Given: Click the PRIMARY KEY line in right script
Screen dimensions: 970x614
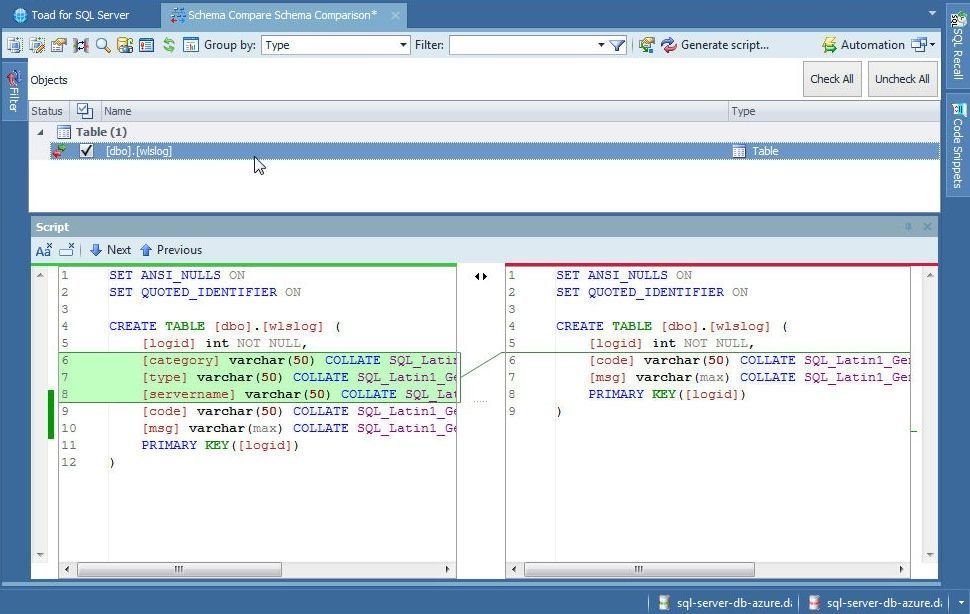Looking at the screenshot, I should coord(667,394).
